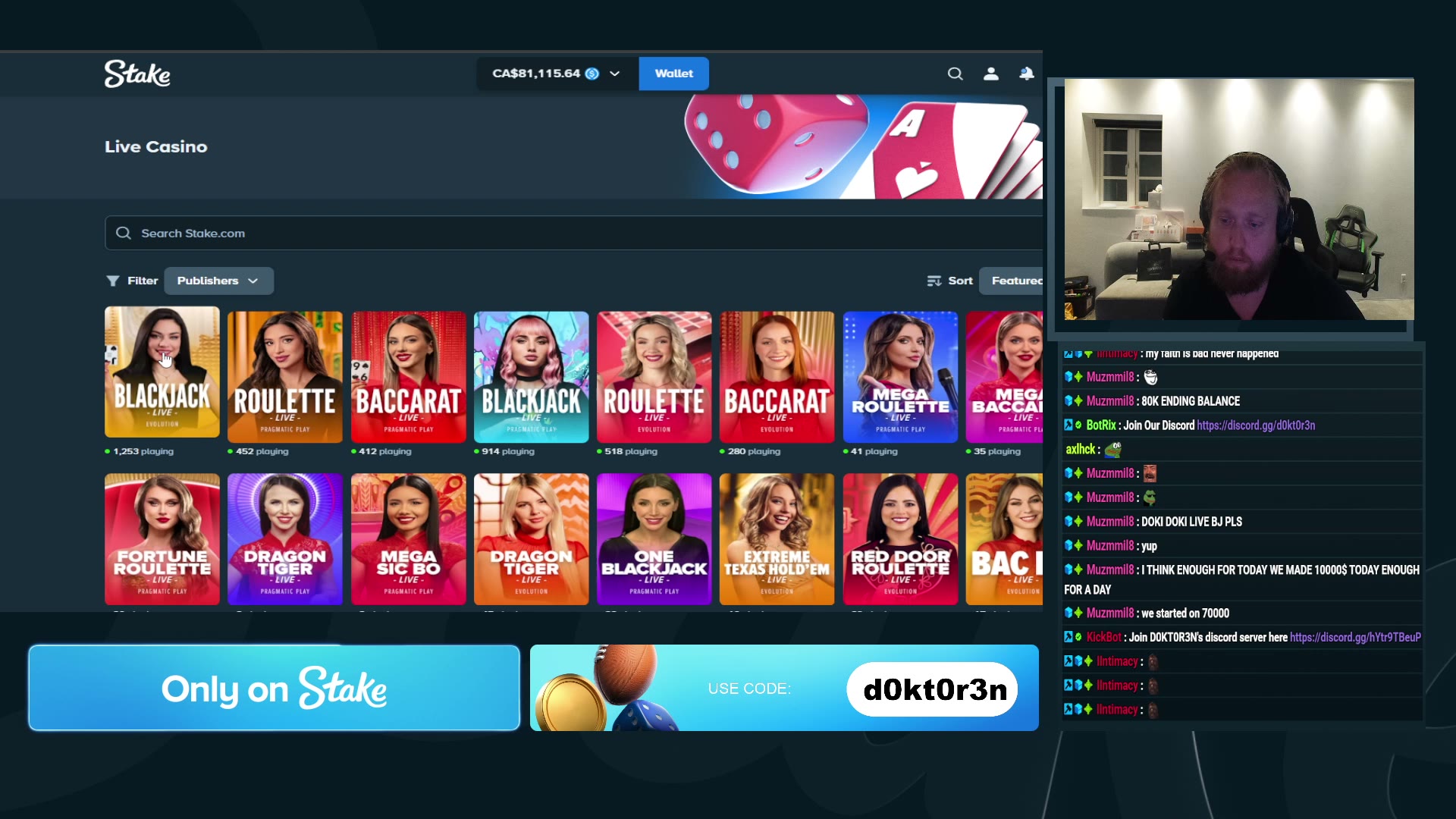Click the Stake logo in header
This screenshot has width=1456, height=819.
tap(137, 74)
